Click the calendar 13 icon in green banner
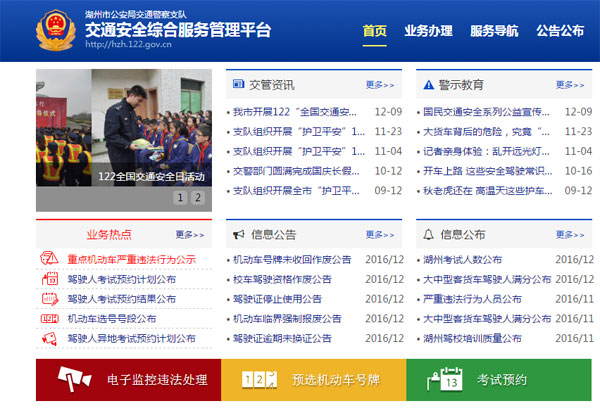The width and height of the screenshot is (600, 413). coord(445,379)
